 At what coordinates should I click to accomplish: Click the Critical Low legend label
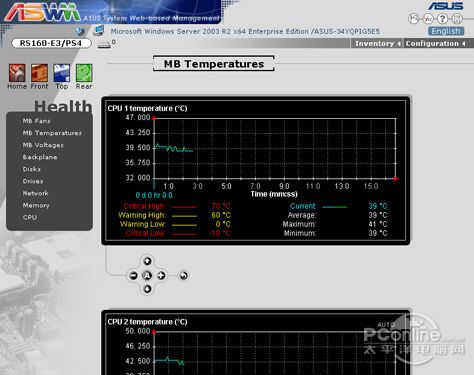(x=145, y=233)
